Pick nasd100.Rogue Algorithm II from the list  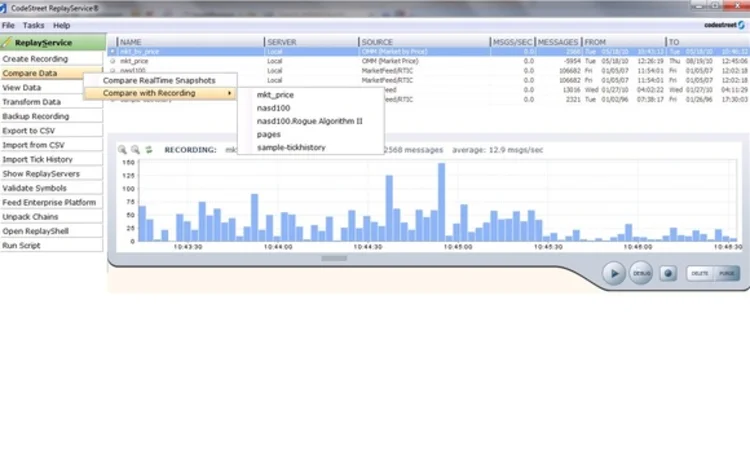(x=309, y=121)
